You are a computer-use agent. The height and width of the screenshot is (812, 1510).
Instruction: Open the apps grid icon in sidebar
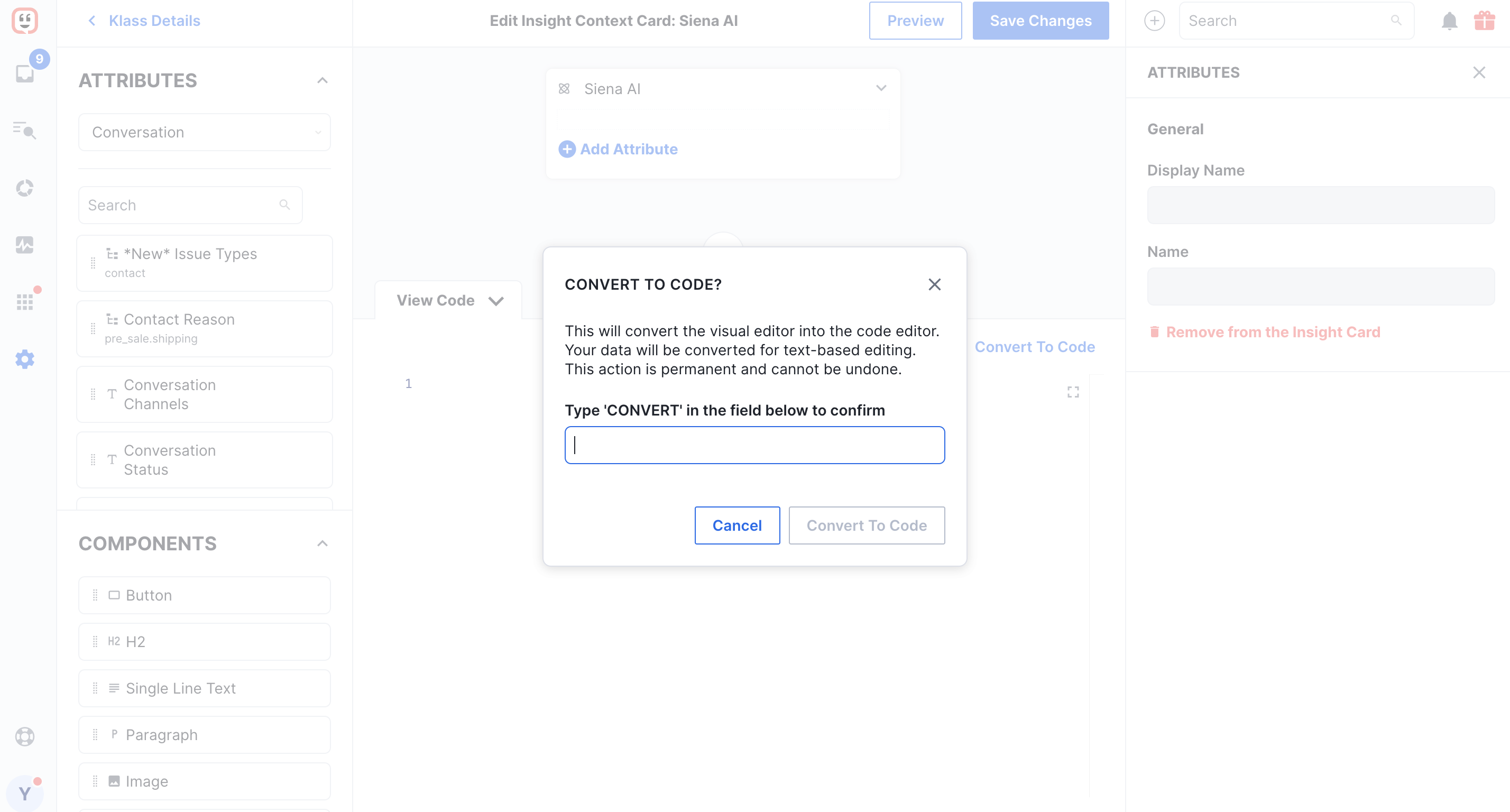click(x=25, y=302)
